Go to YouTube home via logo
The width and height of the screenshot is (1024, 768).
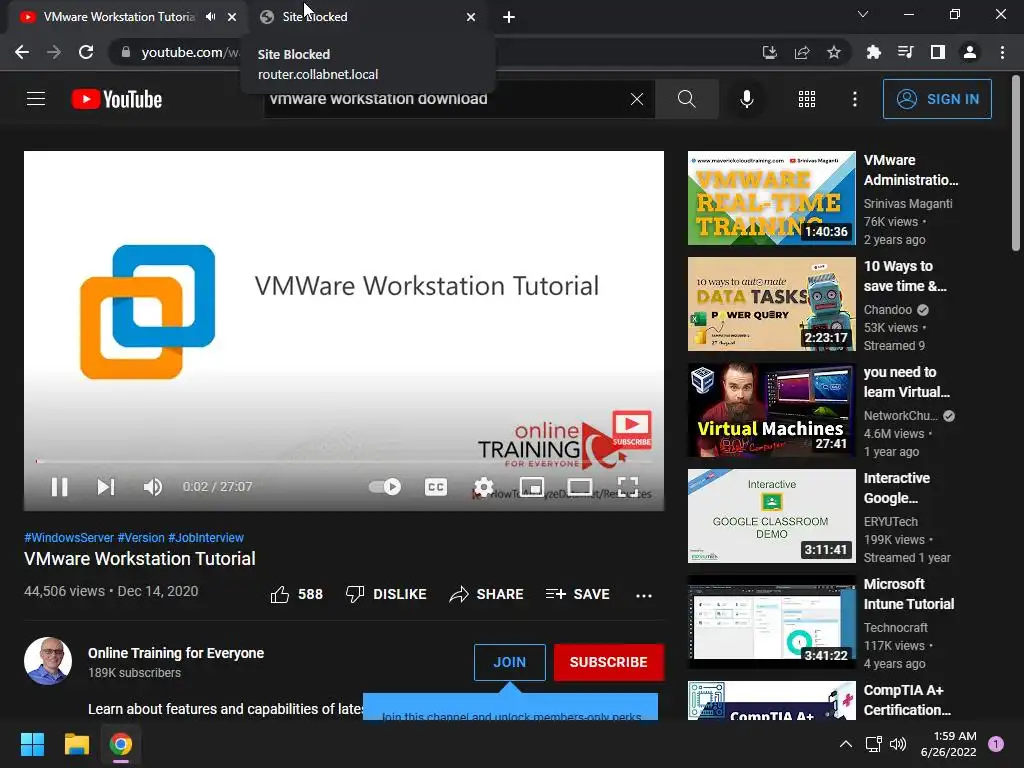click(x=117, y=99)
